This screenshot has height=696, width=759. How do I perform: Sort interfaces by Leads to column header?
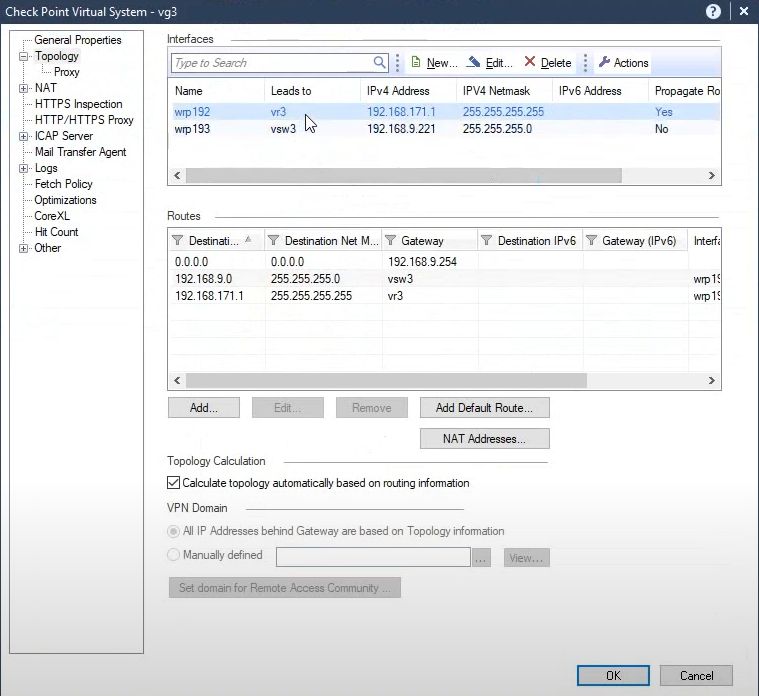312,91
